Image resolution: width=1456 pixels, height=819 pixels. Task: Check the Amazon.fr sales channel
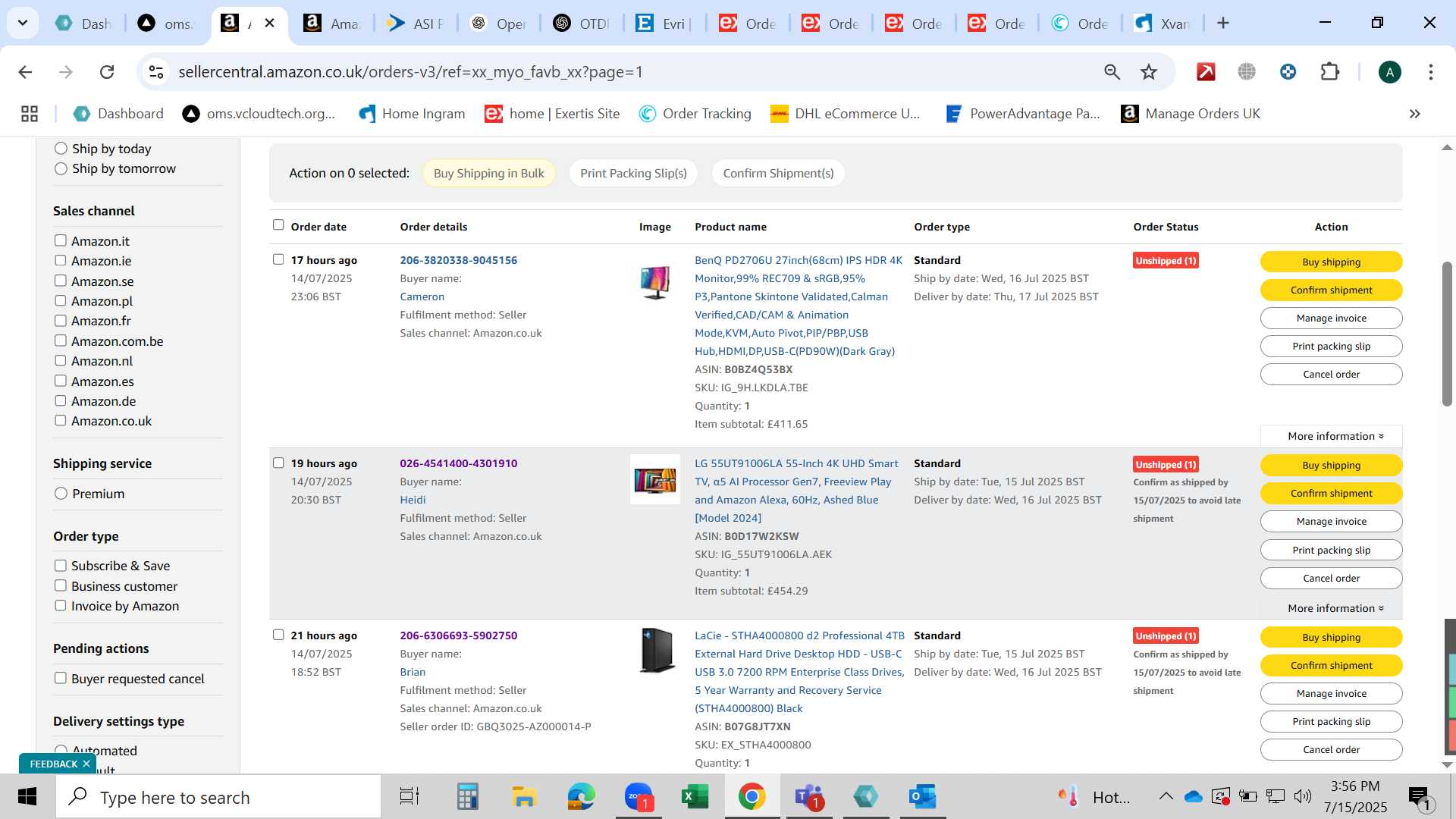[x=60, y=320]
